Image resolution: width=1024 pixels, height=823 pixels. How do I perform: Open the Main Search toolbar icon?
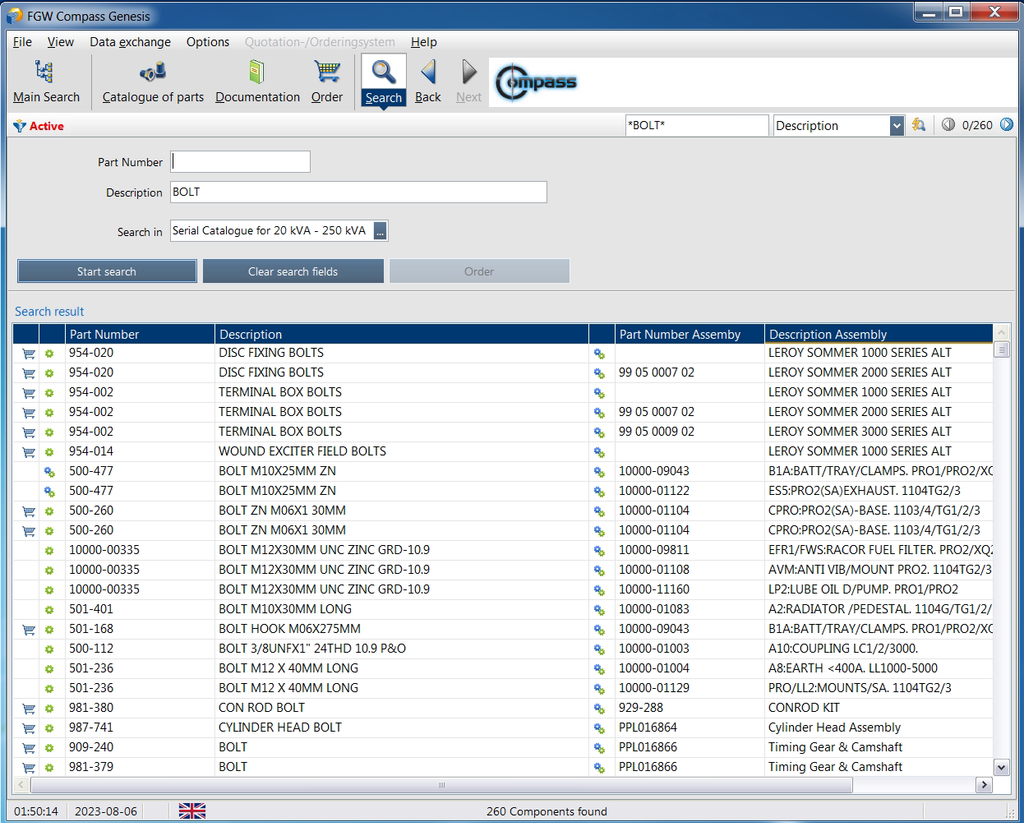(x=45, y=73)
